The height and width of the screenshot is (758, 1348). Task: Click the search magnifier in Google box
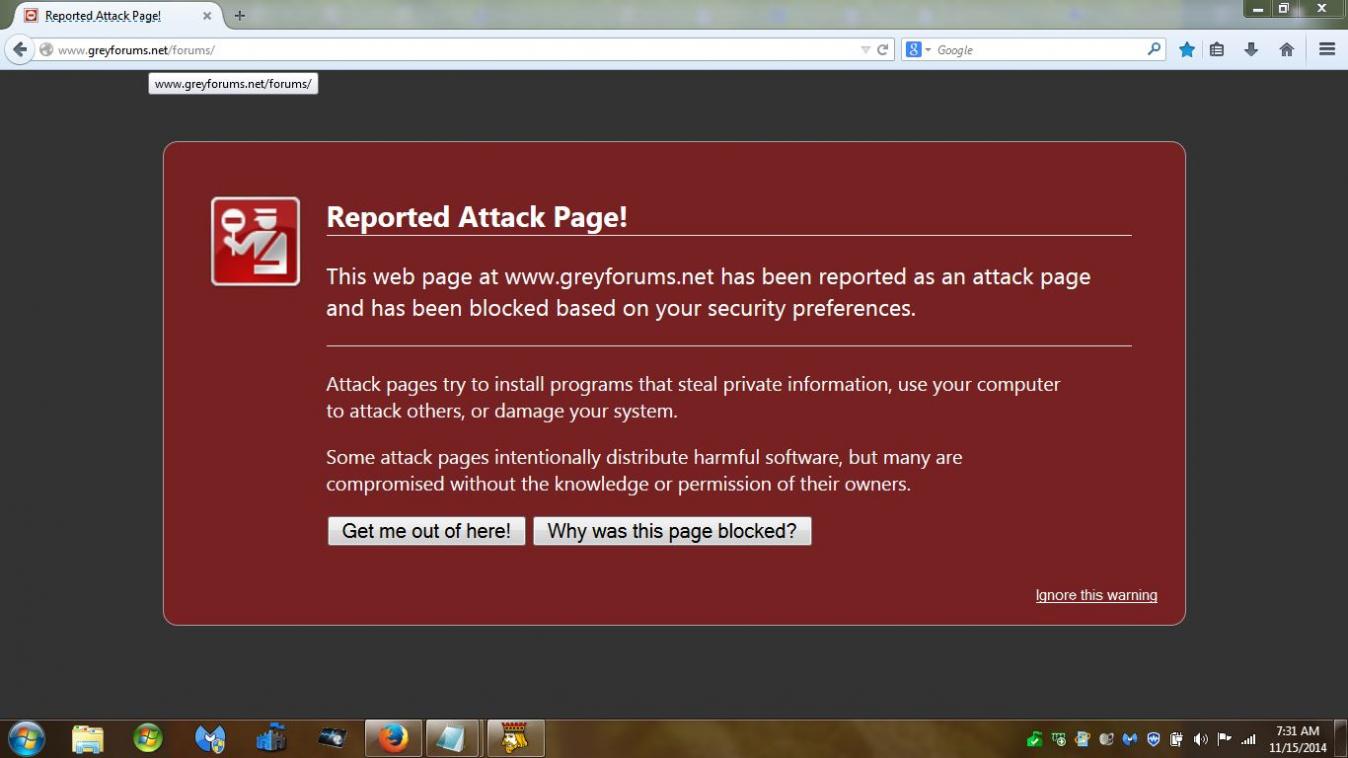point(1154,49)
